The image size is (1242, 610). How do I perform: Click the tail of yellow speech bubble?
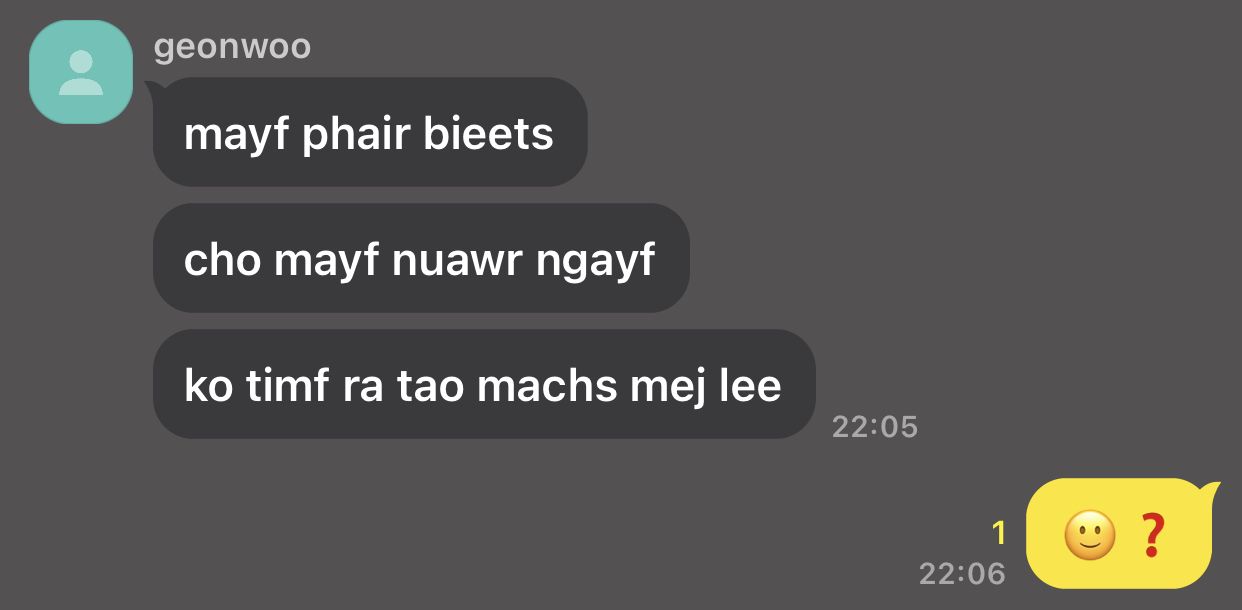click(x=1211, y=490)
